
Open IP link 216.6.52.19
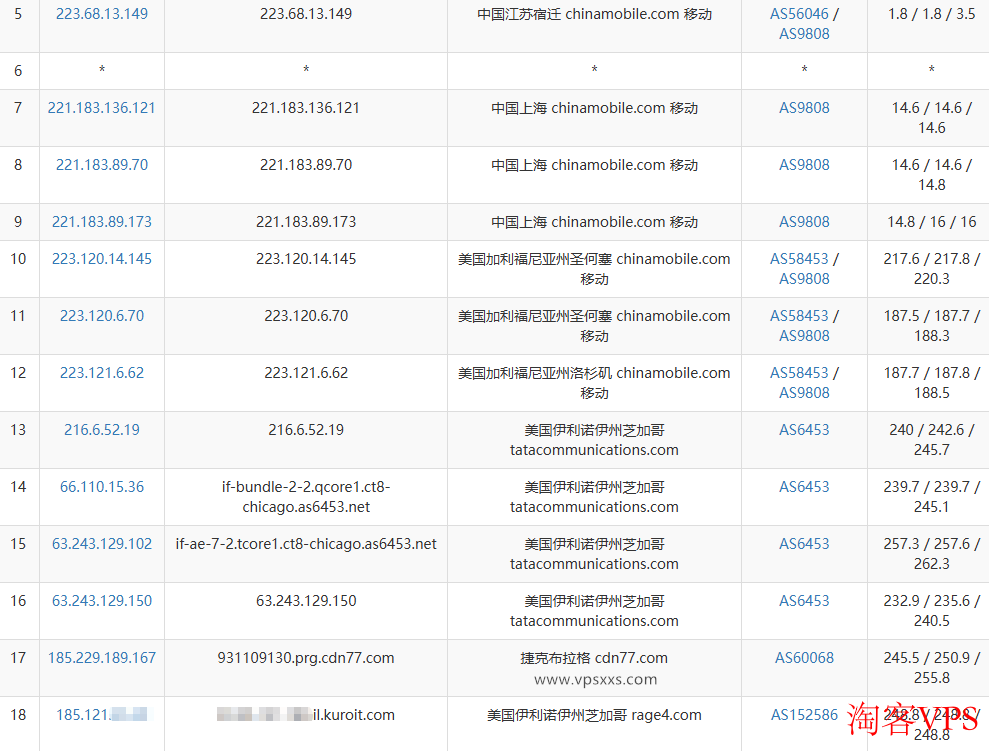(102, 430)
